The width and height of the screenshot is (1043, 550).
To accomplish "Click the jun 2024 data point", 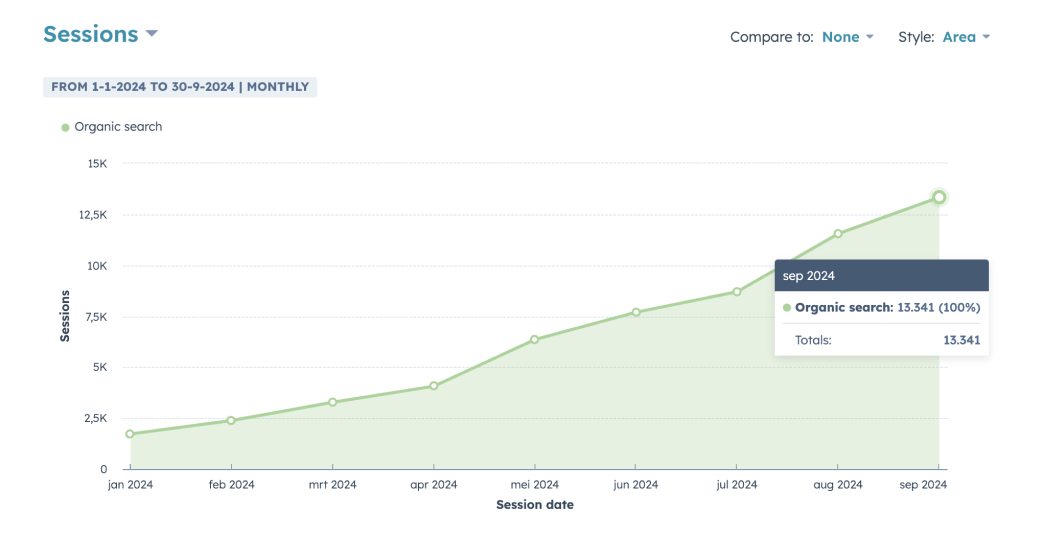I will coord(636,312).
